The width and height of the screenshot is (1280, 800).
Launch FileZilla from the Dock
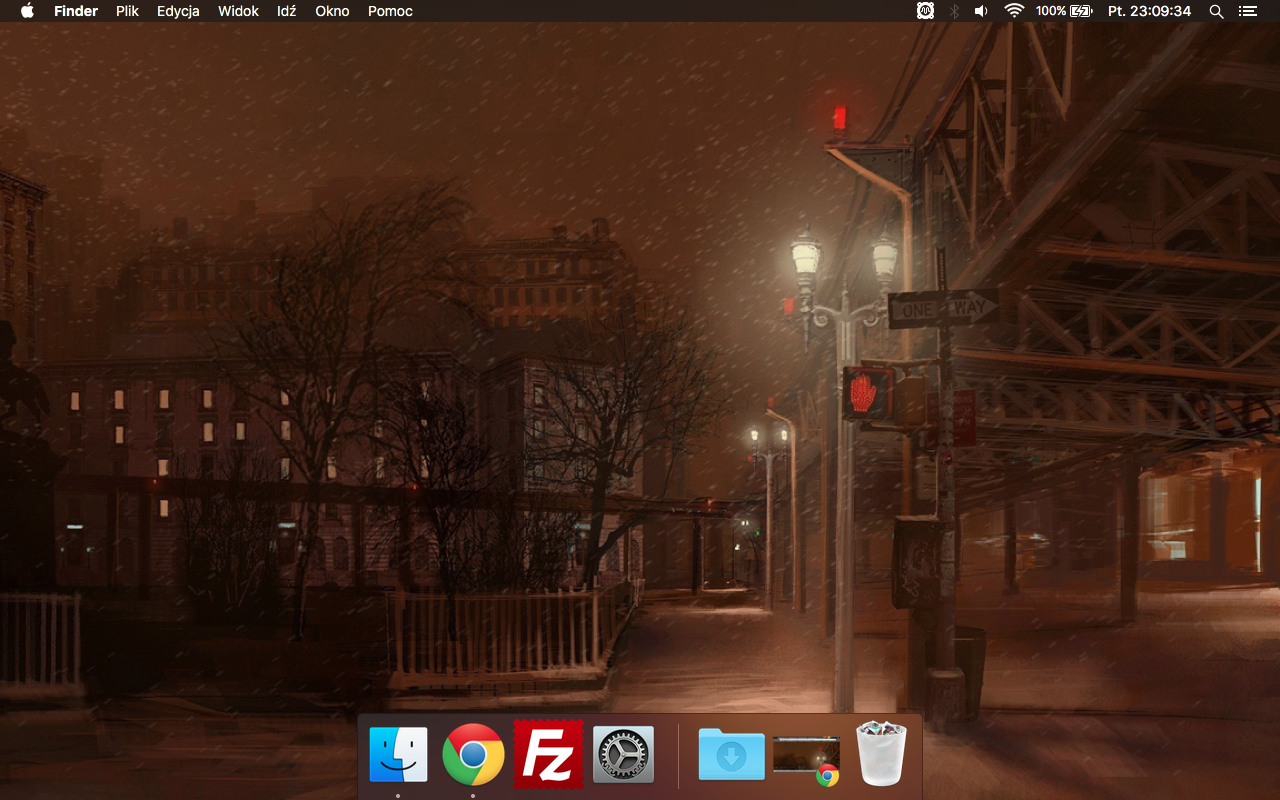click(548, 754)
